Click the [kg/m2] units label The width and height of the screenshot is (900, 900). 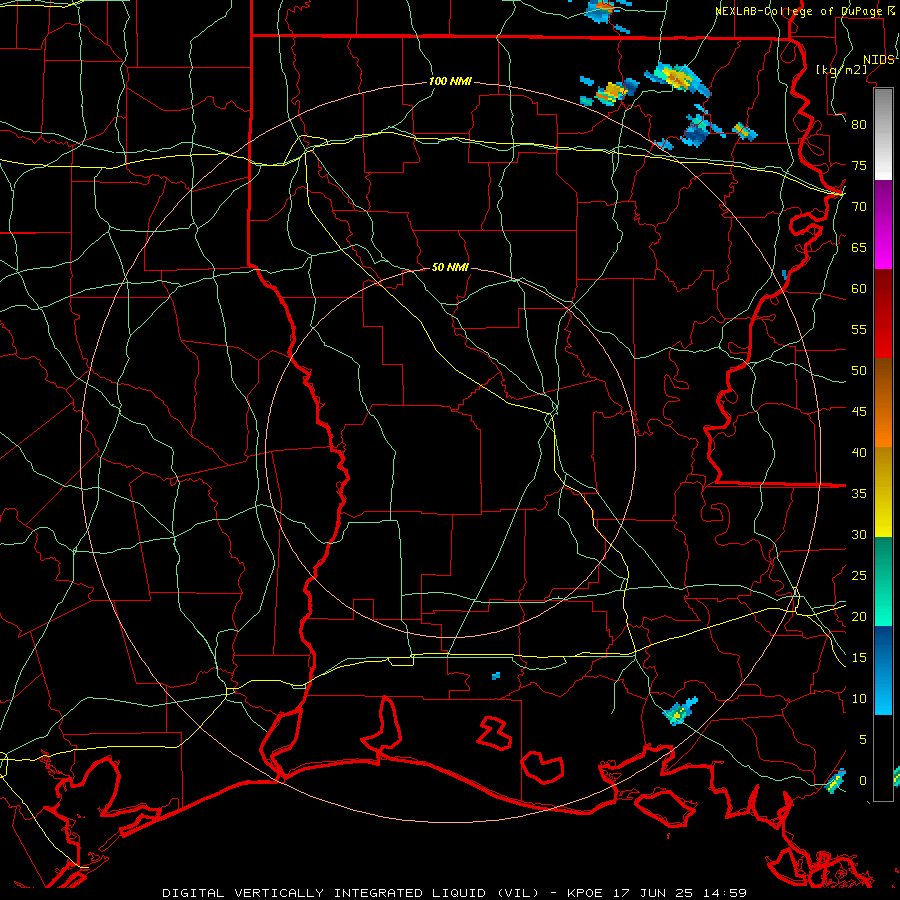tap(841, 69)
